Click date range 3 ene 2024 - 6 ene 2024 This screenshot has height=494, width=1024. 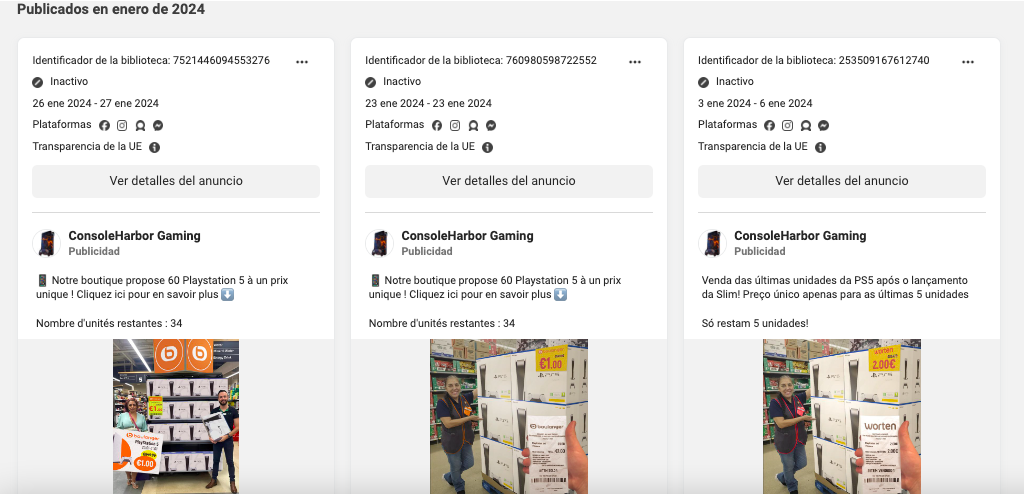coord(756,103)
